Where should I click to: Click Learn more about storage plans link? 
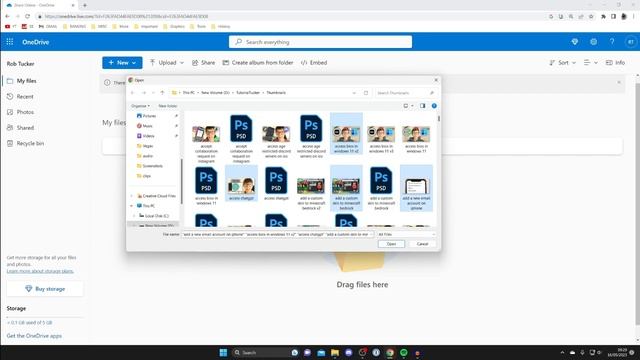[40, 271]
